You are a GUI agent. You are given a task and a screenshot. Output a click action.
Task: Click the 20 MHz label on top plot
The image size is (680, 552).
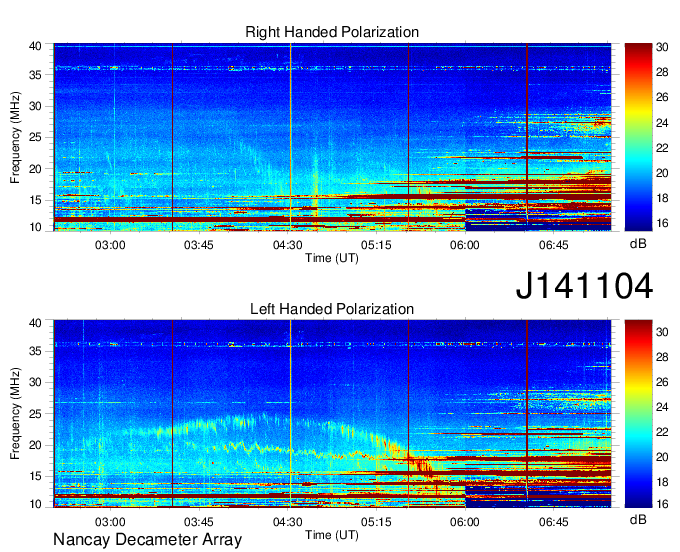[x=35, y=169]
